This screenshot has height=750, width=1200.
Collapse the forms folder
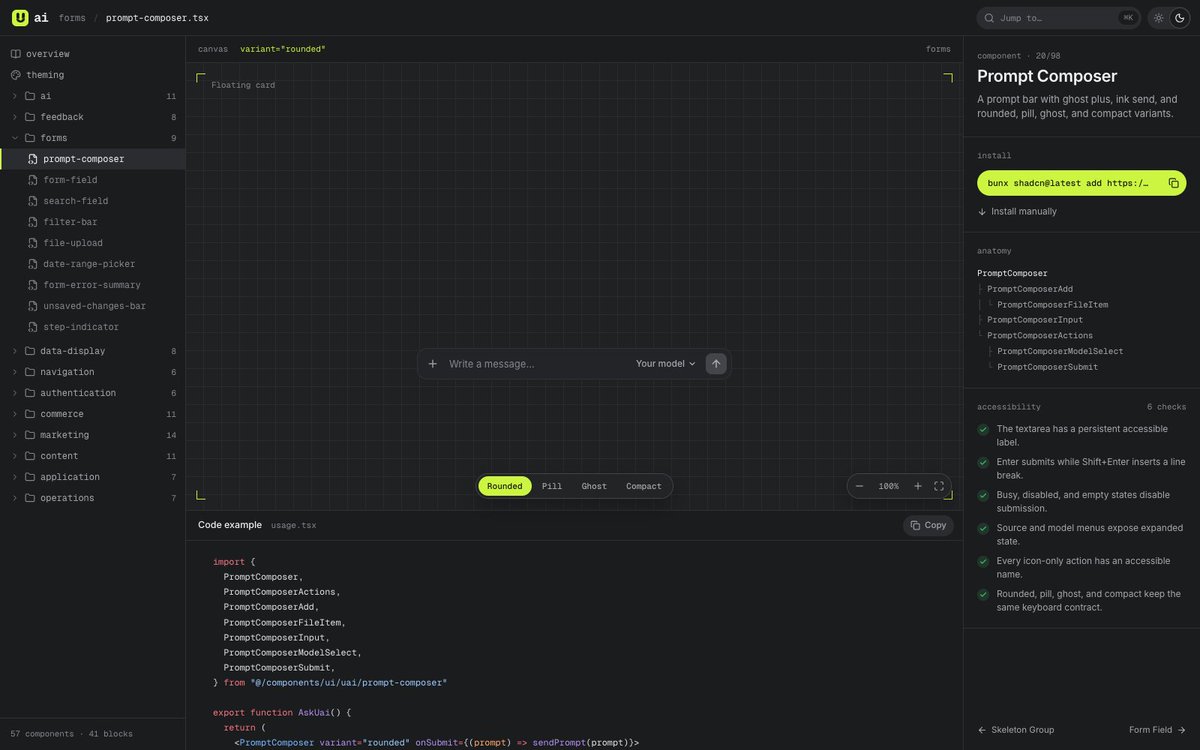pyautogui.click(x=92, y=138)
